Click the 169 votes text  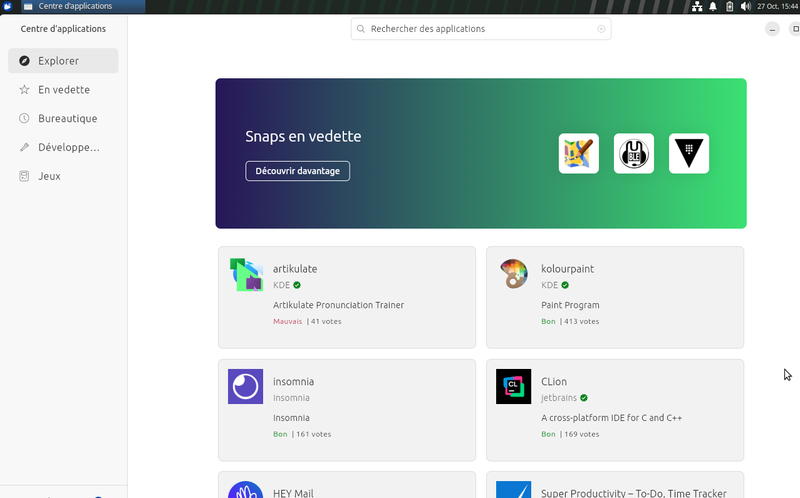pyautogui.click(x=582, y=434)
